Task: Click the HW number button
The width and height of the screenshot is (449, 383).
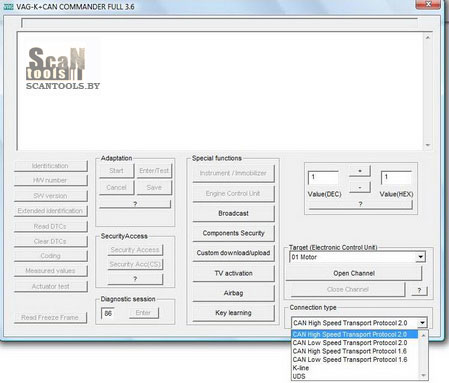Action: coord(51,180)
